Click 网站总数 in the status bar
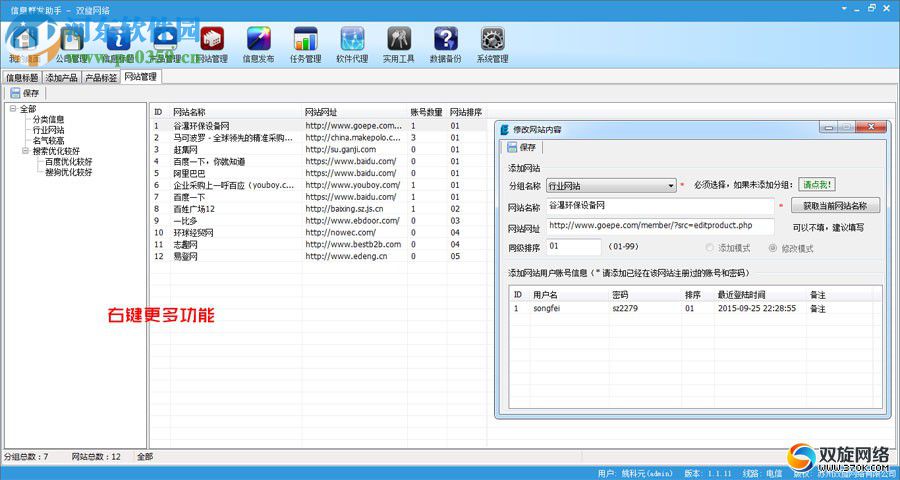Image resolution: width=900 pixels, height=480 pixels. pyautogui.click(x=96, y=457)
